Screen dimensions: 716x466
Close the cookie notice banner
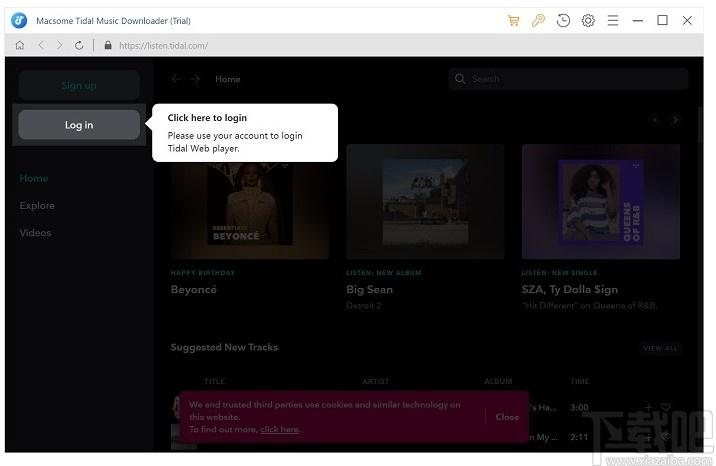pos(507,417)
